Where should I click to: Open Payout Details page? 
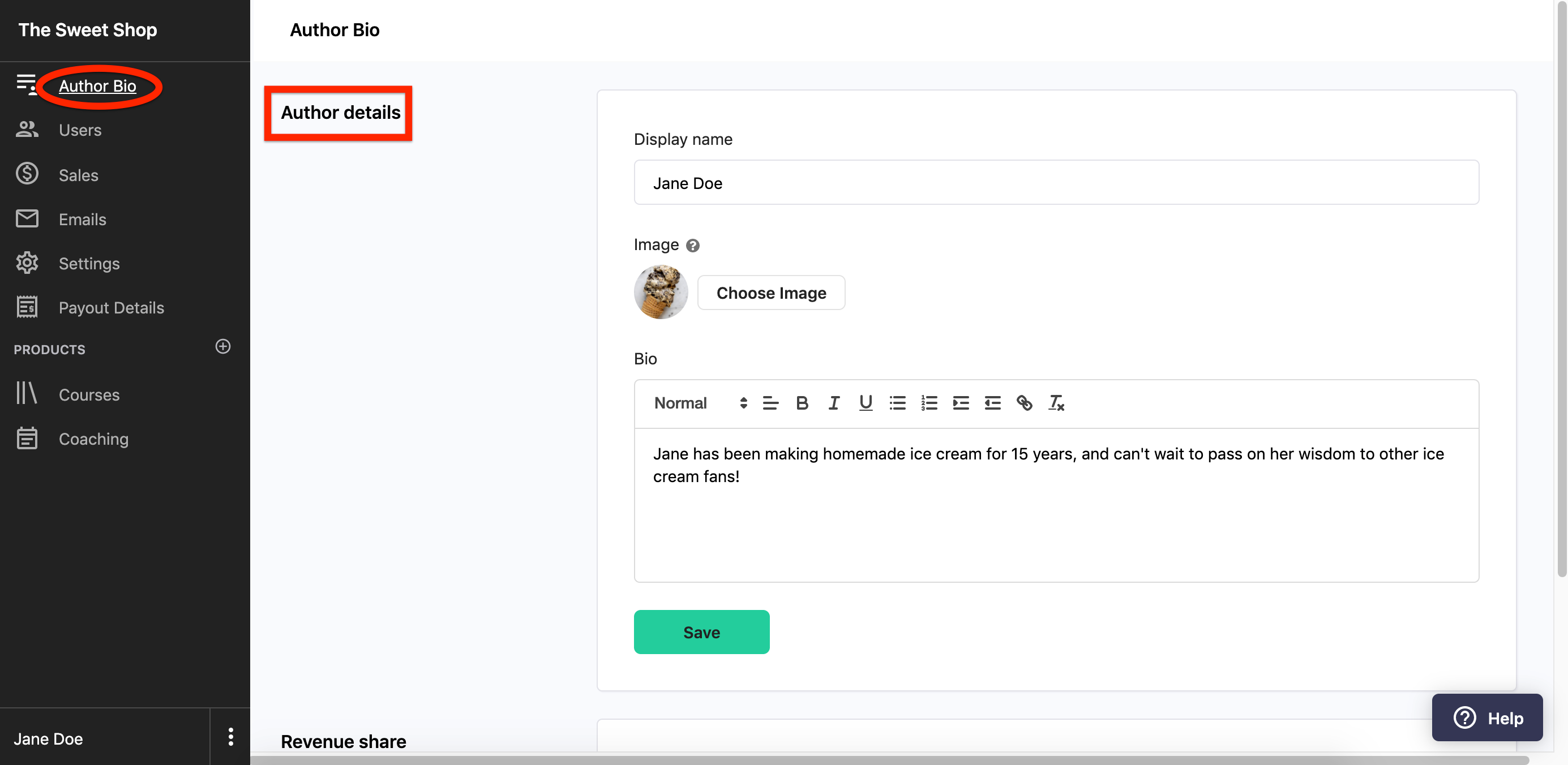pyautogui.click(x=112, y=307)
